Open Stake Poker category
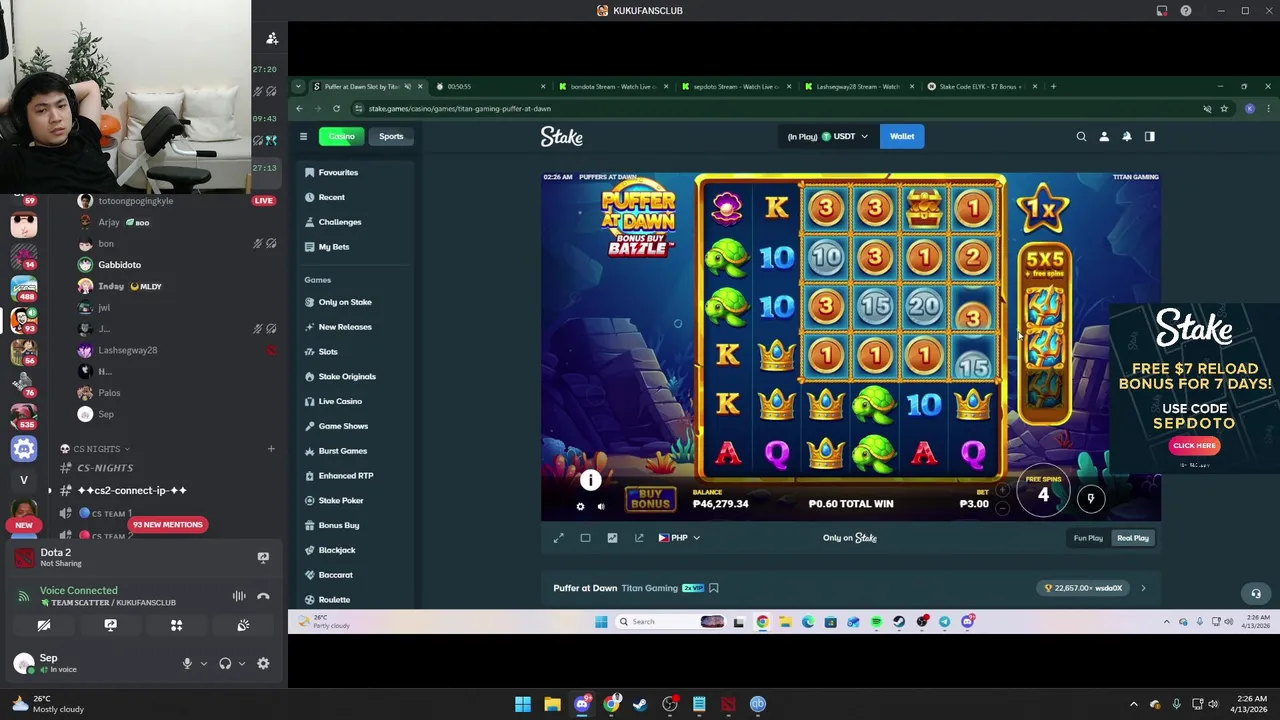Viewport: 1280px width, 720px height. click(341, 500)
